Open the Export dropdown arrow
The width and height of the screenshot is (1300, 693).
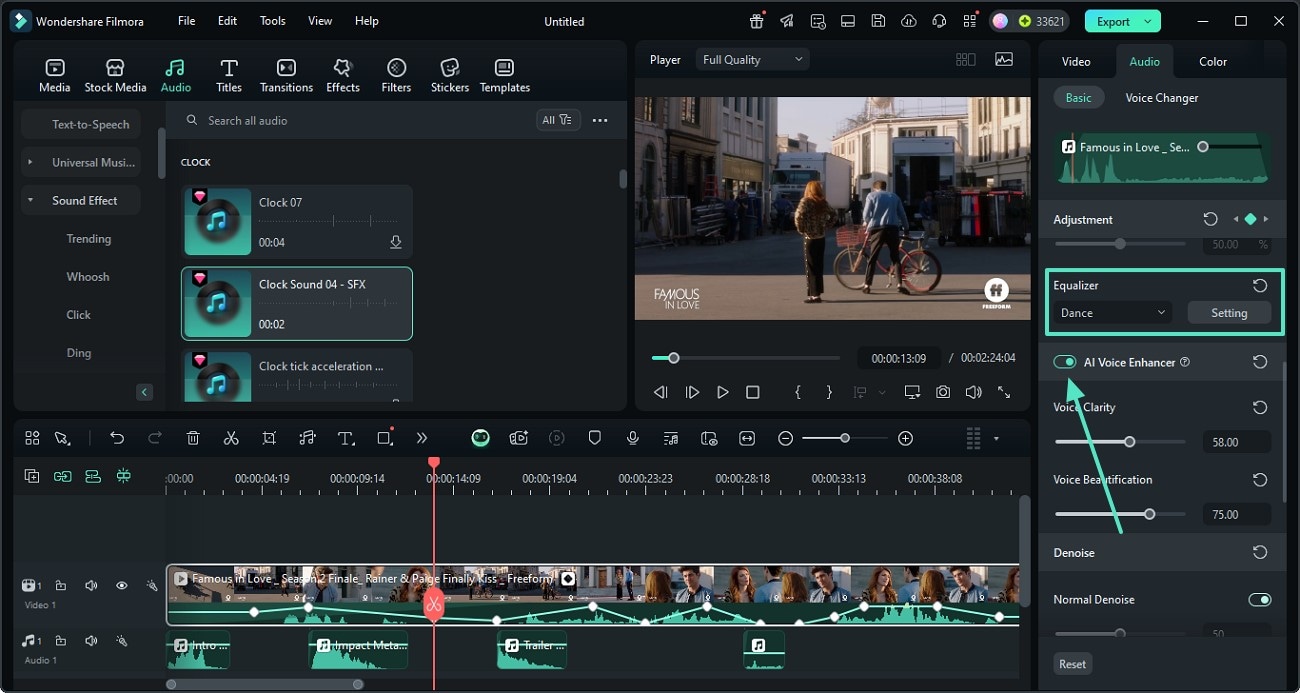(x=1149, y=21)
